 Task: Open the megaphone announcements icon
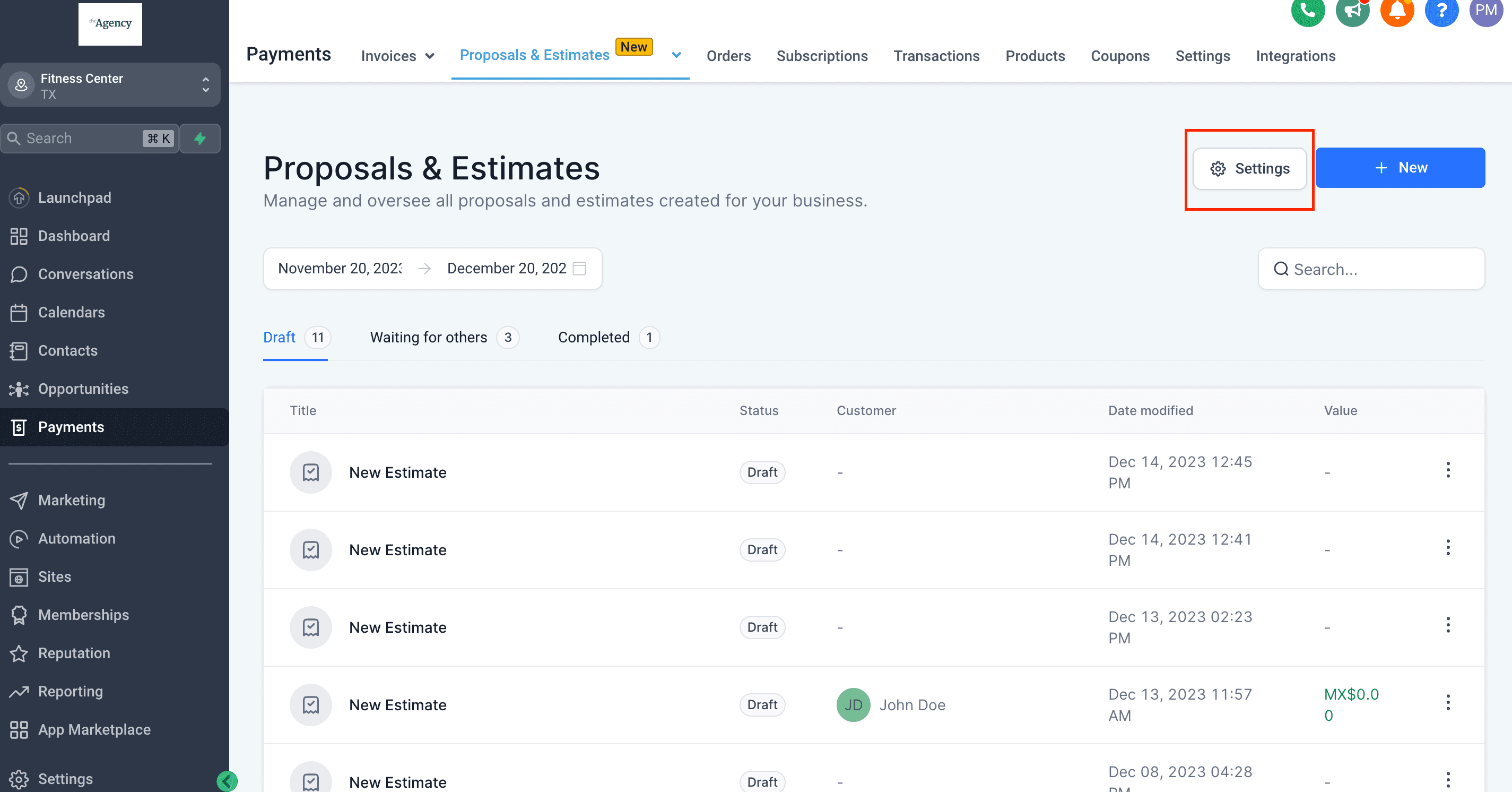pos(1352,11)
